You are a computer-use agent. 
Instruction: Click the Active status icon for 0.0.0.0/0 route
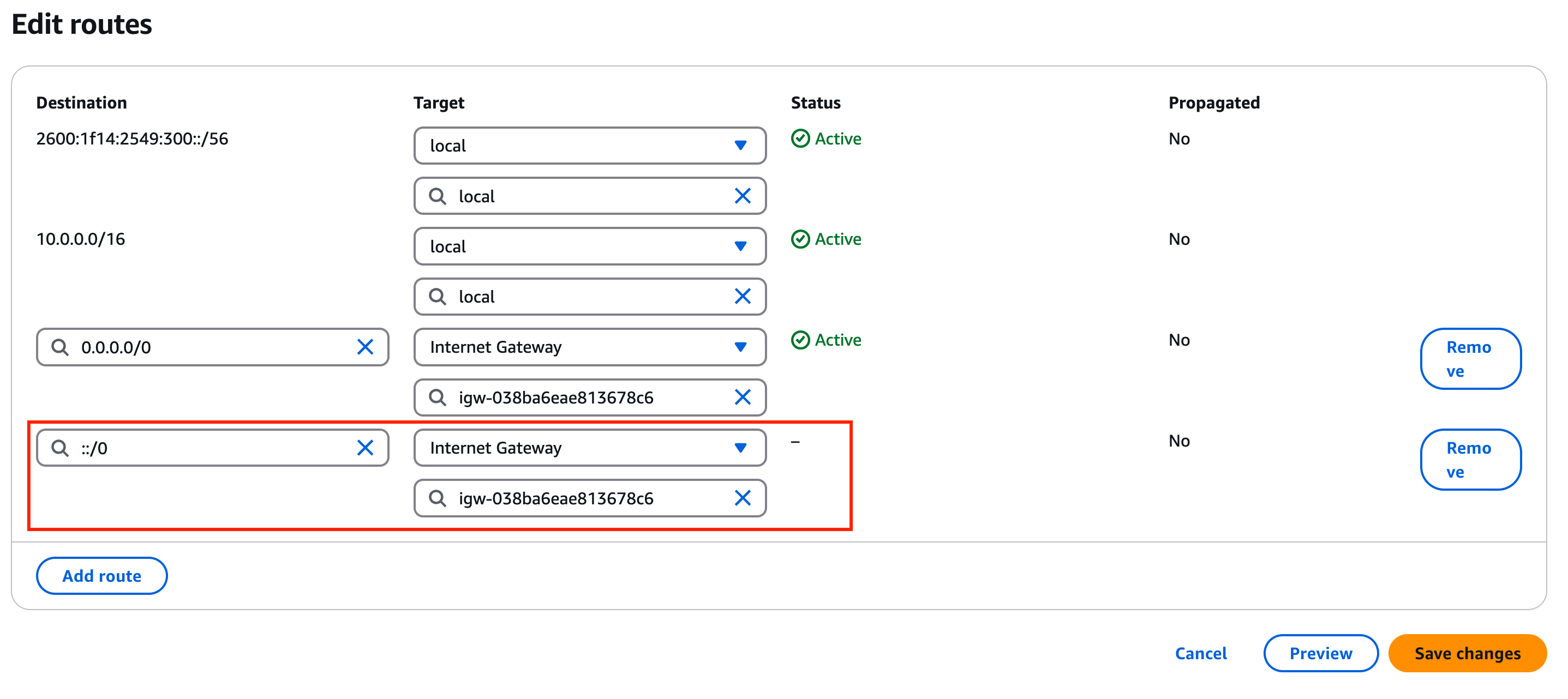800,340
